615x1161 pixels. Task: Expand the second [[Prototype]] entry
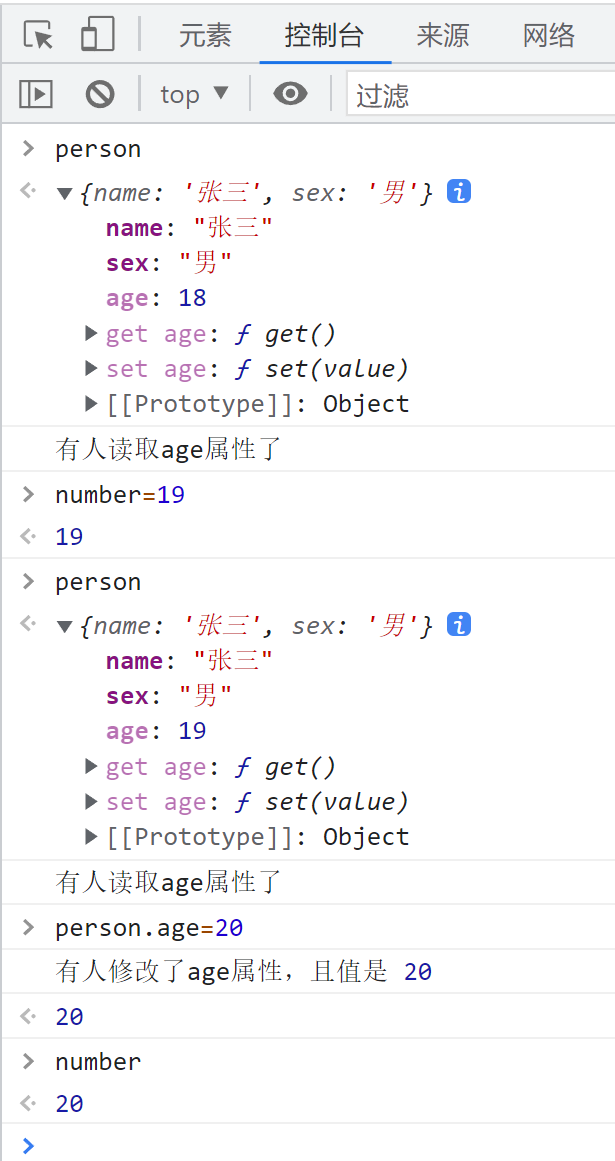(92, 837)
